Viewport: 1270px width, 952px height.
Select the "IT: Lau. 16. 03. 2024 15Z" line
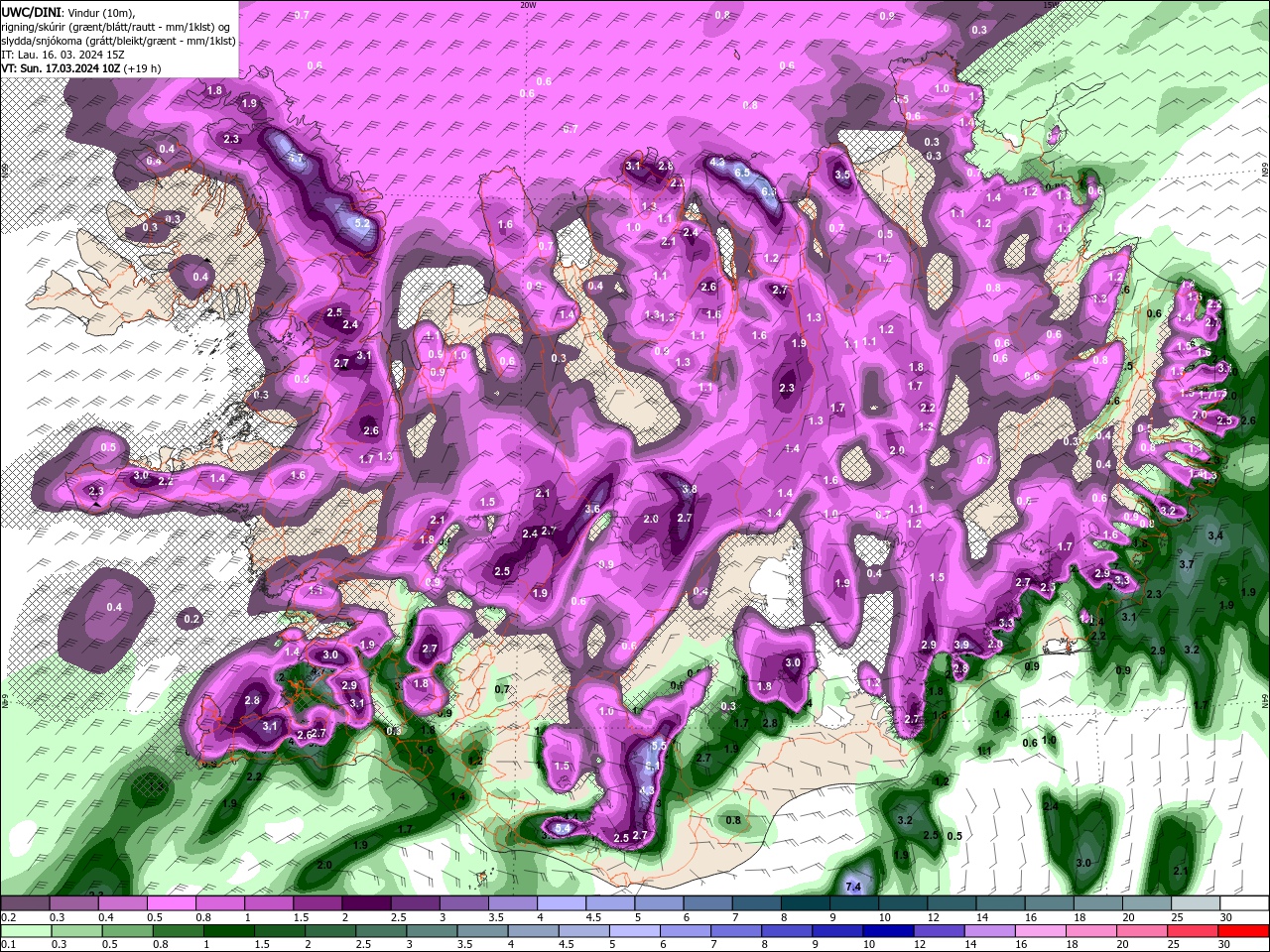pyautogui.click(x=63, y=55)
